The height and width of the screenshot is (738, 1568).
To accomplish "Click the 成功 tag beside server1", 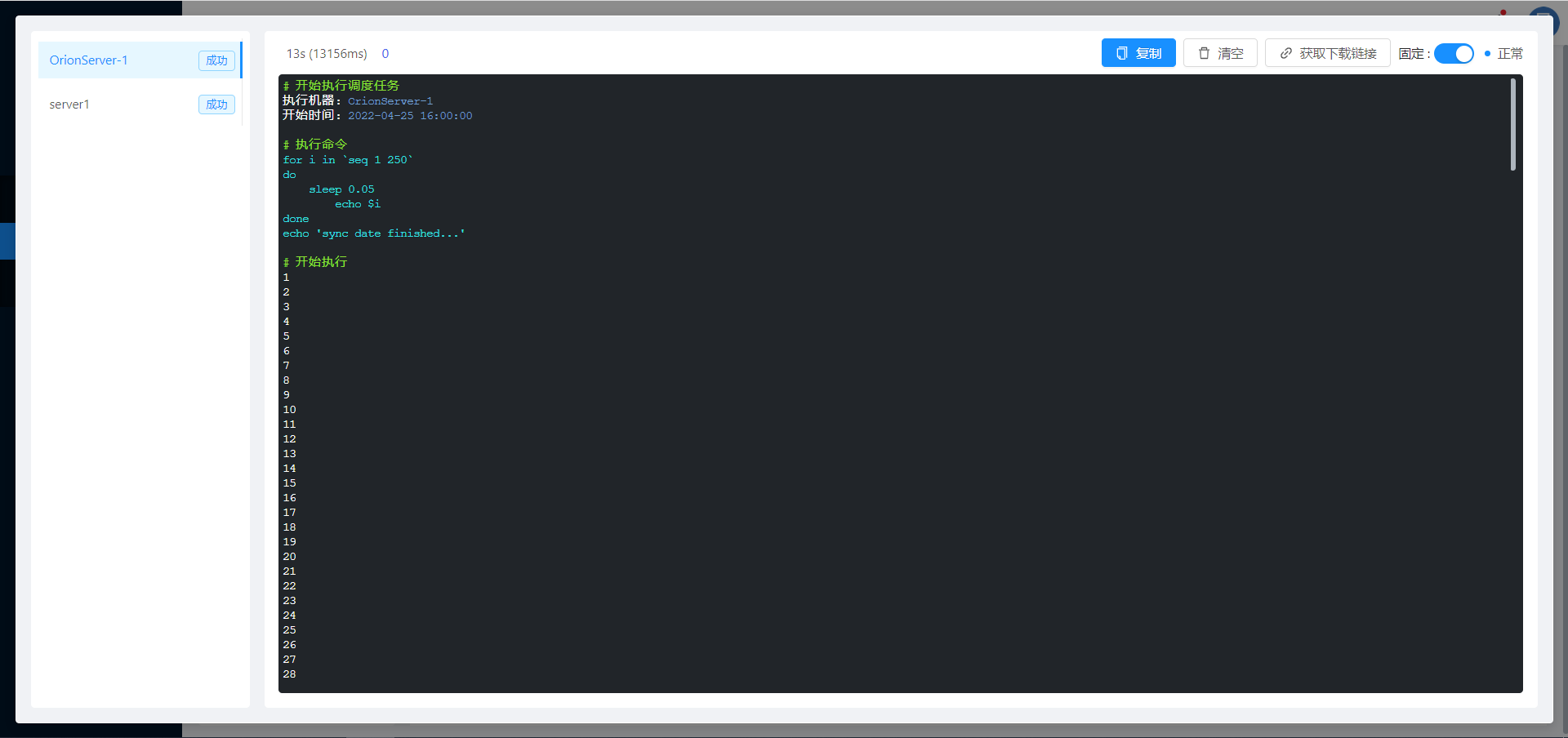I will (x=216, y=104).
